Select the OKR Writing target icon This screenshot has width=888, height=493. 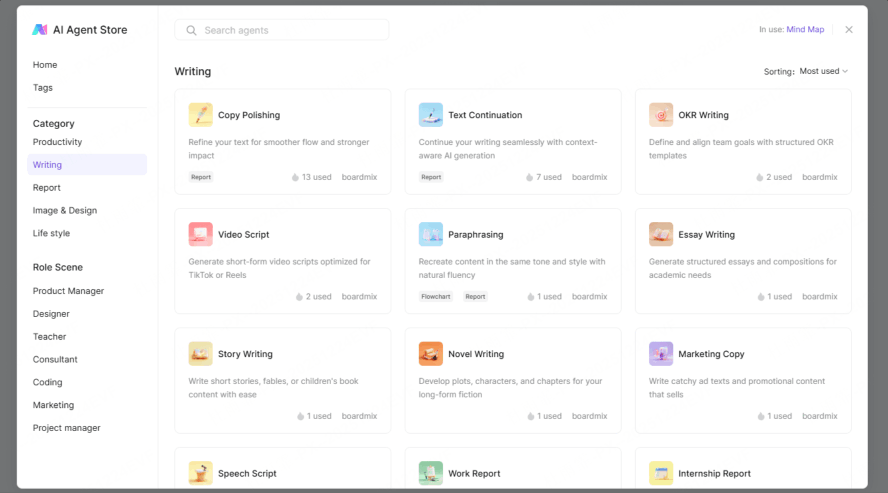pyautogui.click(x=660, y=115)
